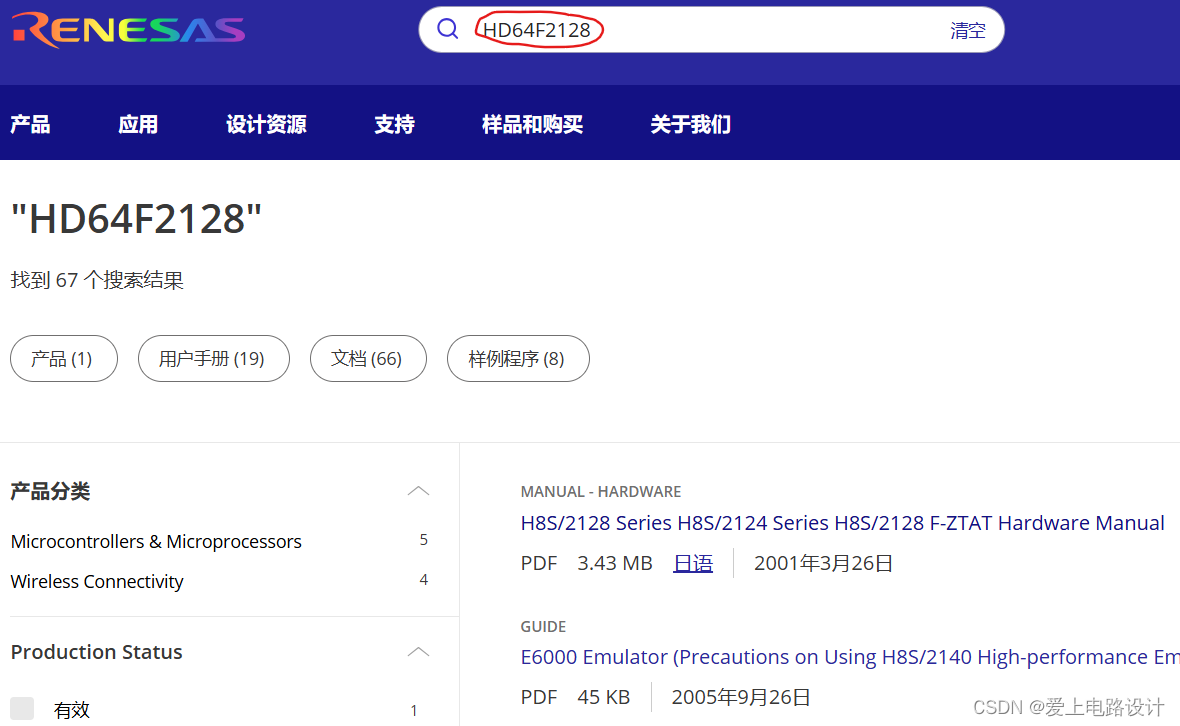Open the 应用 menu
This screenshot has height=726, width=1180.
137,123
